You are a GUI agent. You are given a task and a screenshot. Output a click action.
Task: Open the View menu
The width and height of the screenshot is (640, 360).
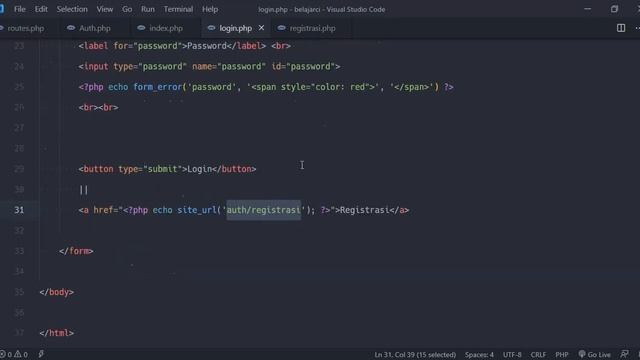tap(104, 9)
